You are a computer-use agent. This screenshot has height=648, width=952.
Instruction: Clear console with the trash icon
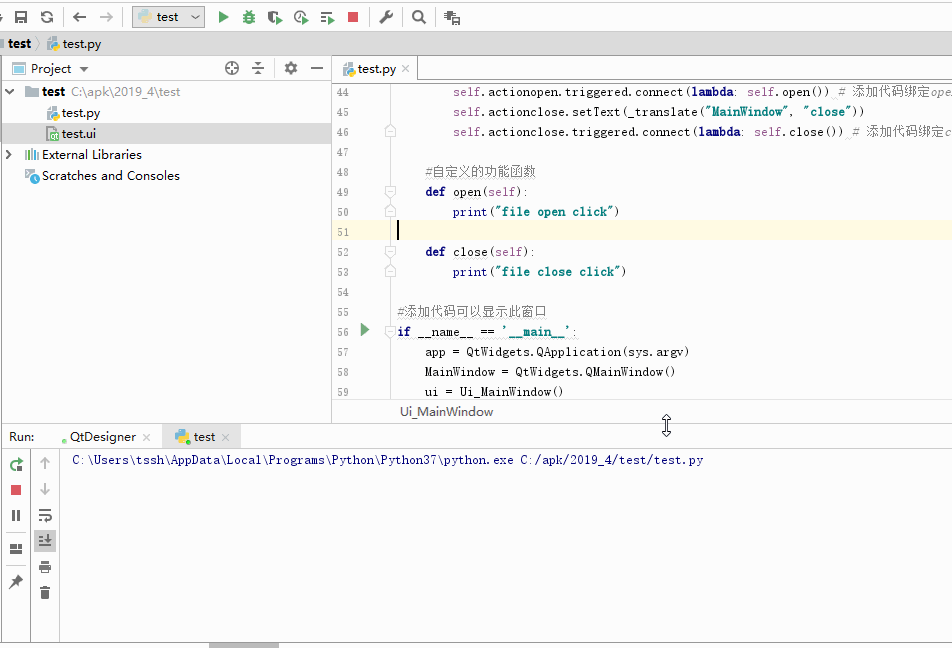click(x=45, y=593)
